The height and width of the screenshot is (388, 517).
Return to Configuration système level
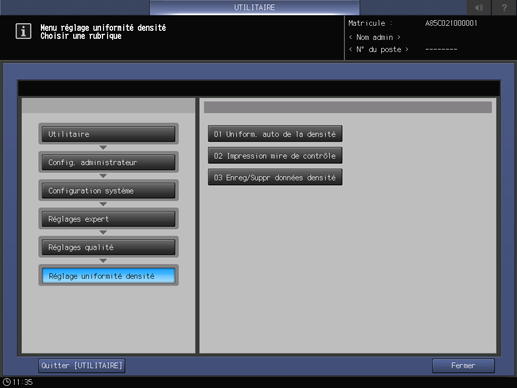(108, 191)
